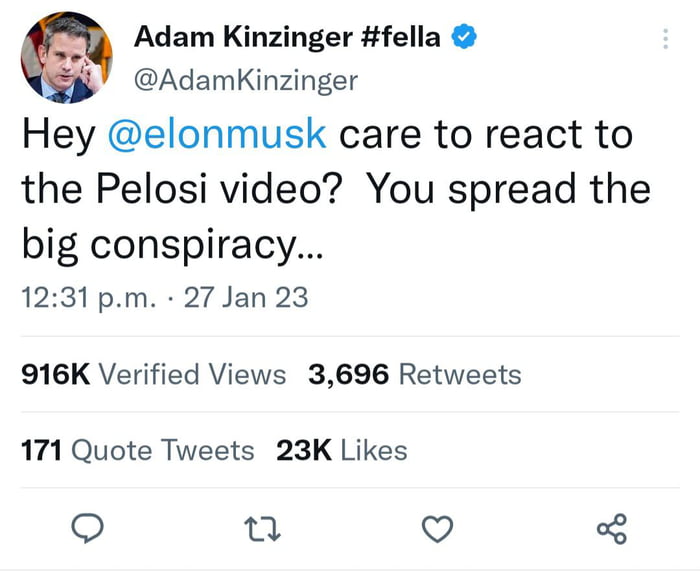Screen dimensions: 700x587
Task: Show the 3,696 Retweets list
Action: [x=415, y=375]
